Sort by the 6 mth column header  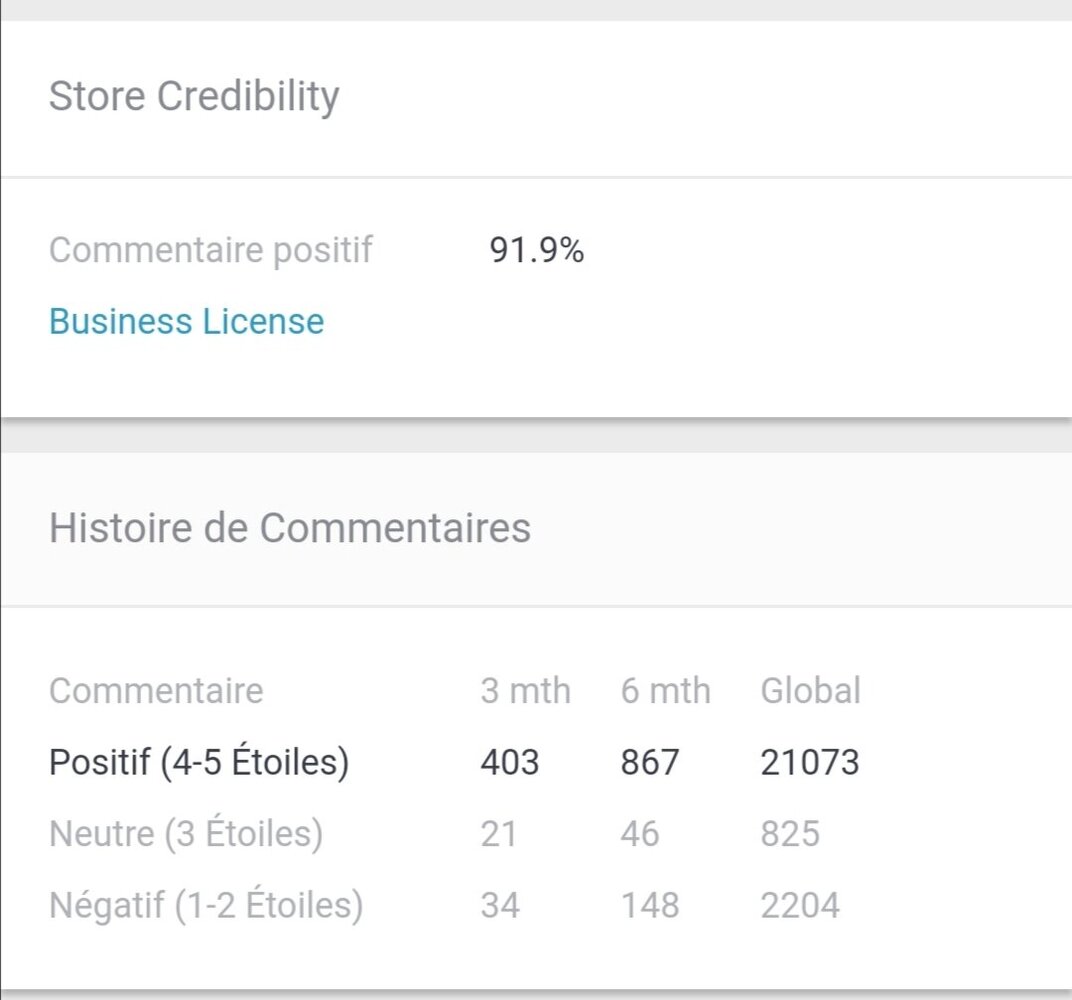pos(665,690)
